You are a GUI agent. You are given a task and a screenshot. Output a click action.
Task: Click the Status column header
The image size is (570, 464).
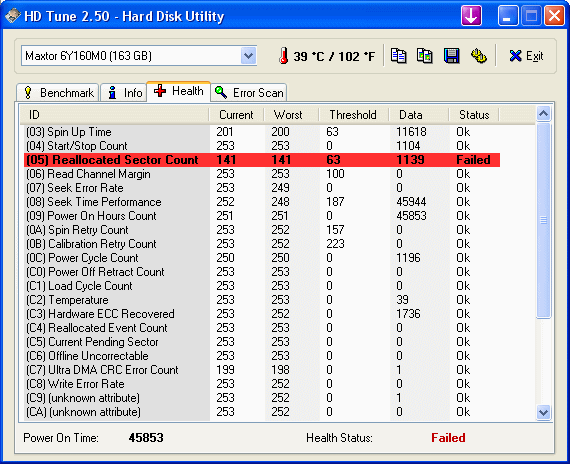(474, 115)
